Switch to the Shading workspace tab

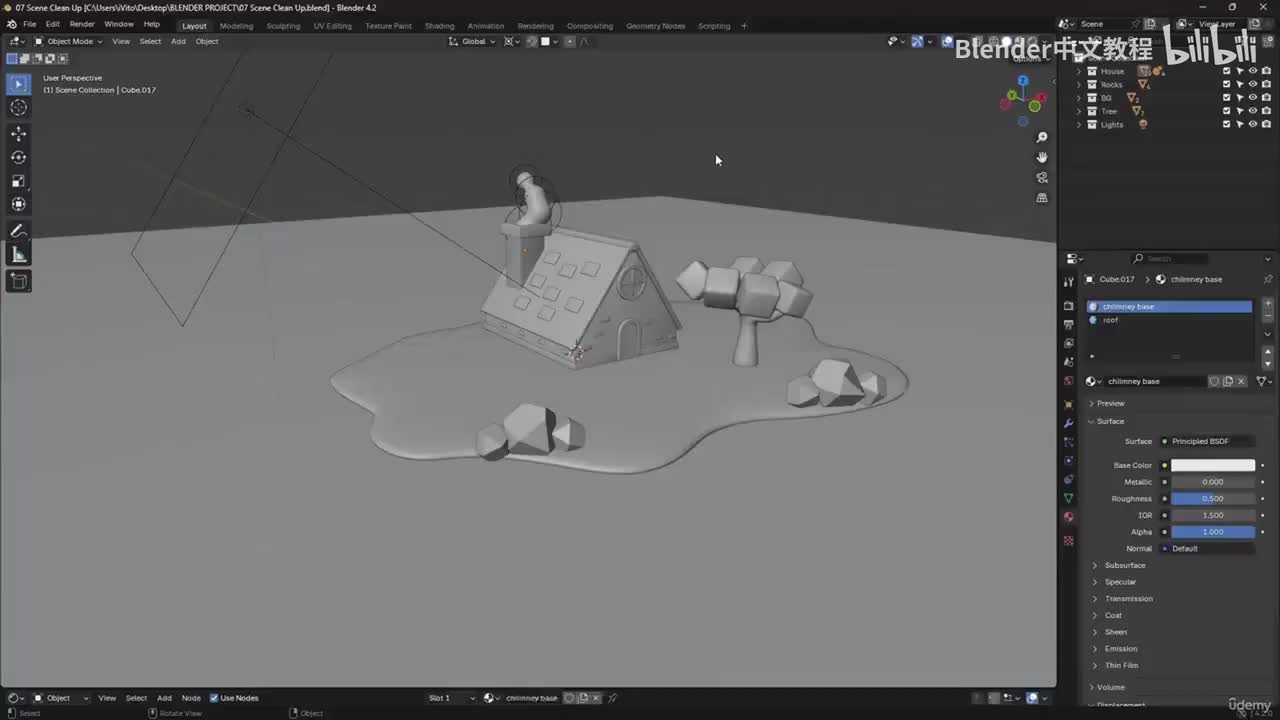pos(439,26)
